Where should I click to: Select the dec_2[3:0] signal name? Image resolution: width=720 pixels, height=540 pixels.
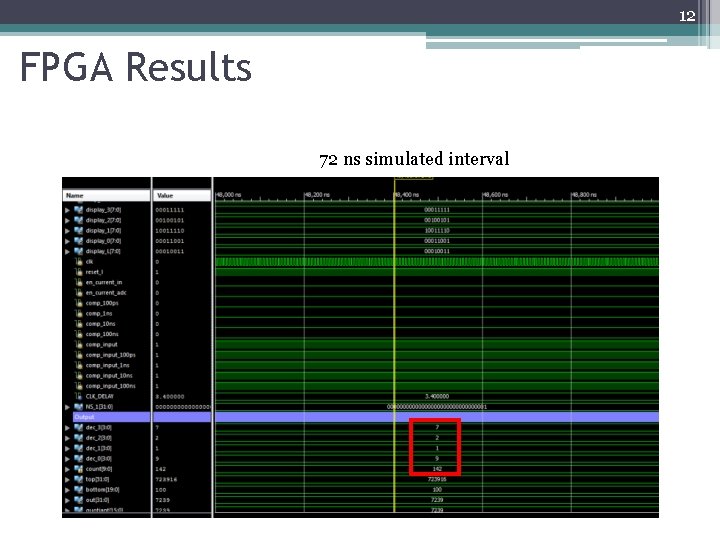point(98,438)
